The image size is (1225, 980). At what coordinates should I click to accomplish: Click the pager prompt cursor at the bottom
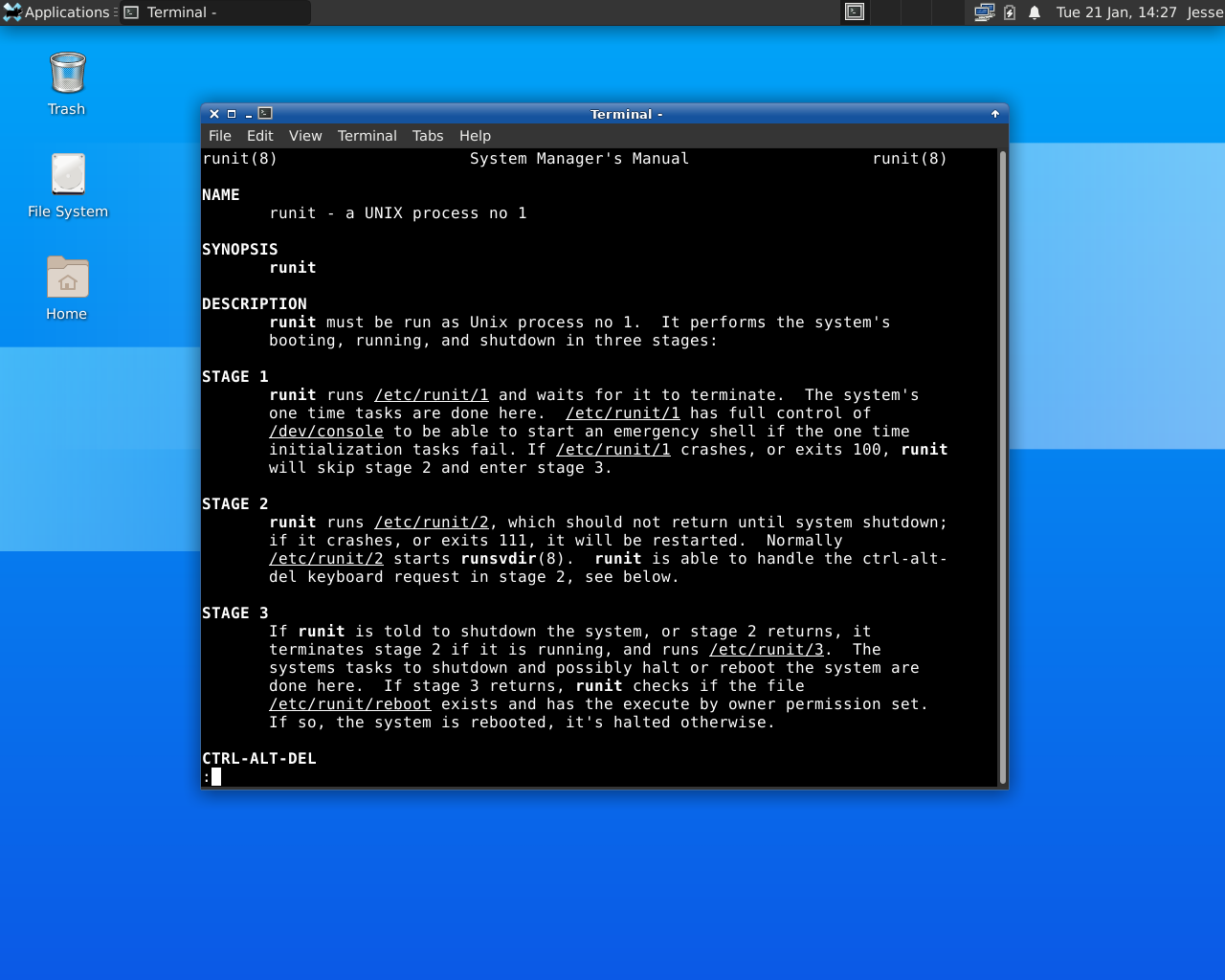(x=216, y=777)
